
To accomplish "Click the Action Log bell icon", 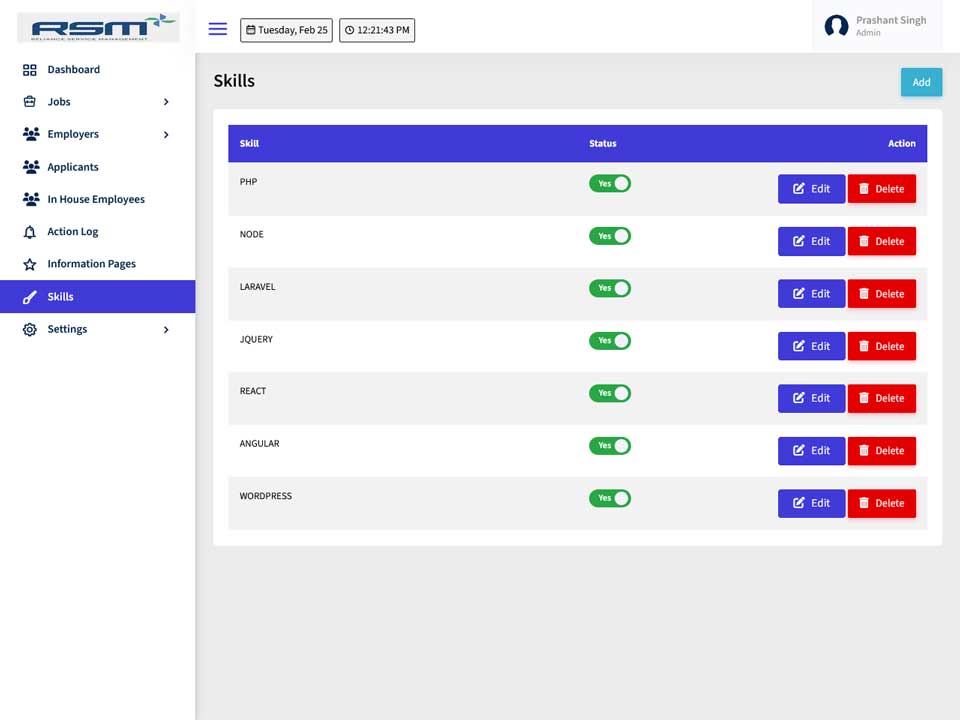I will point(29,232).
